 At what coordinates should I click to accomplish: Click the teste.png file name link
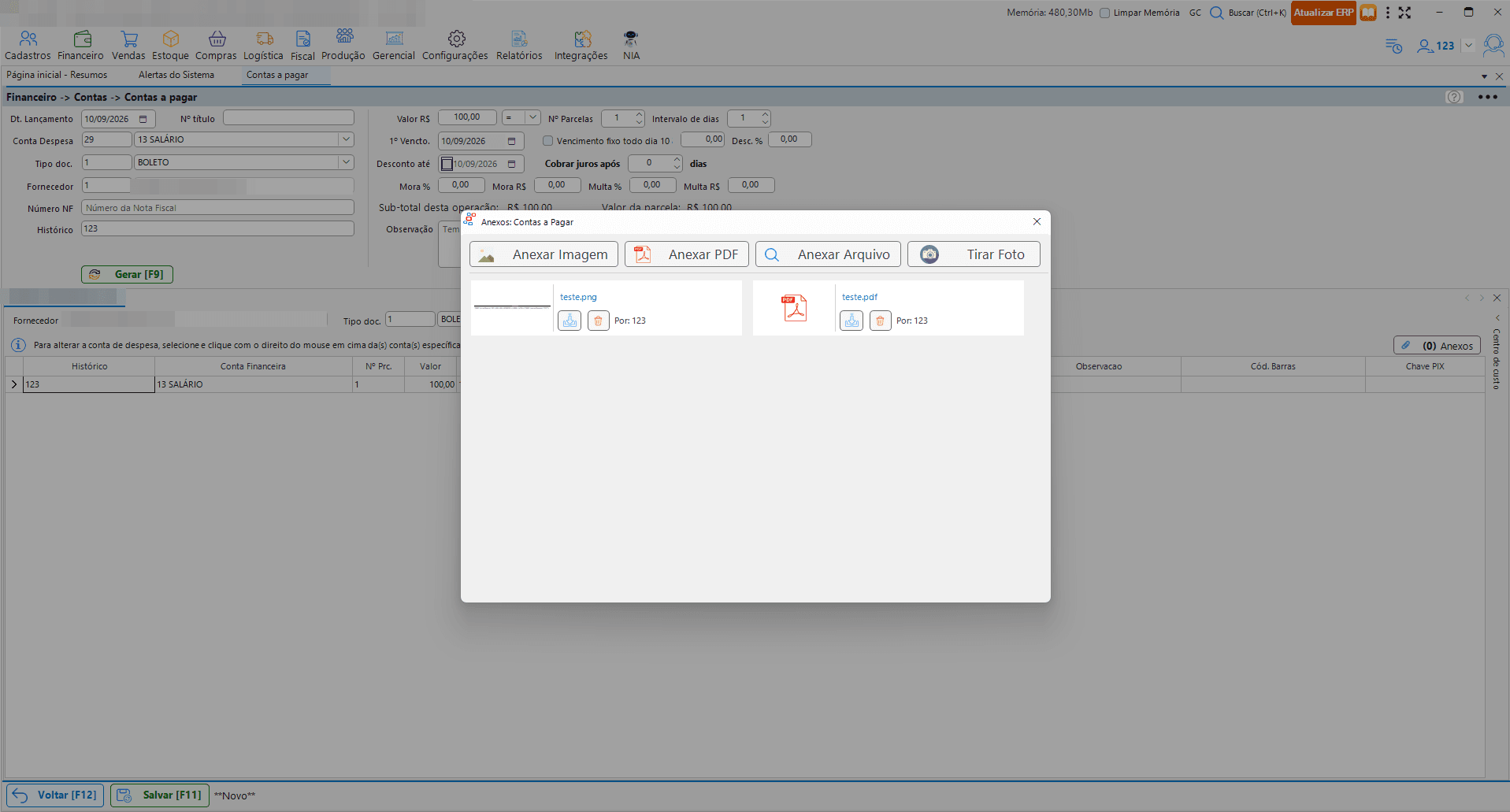click(x=578, y=297)
